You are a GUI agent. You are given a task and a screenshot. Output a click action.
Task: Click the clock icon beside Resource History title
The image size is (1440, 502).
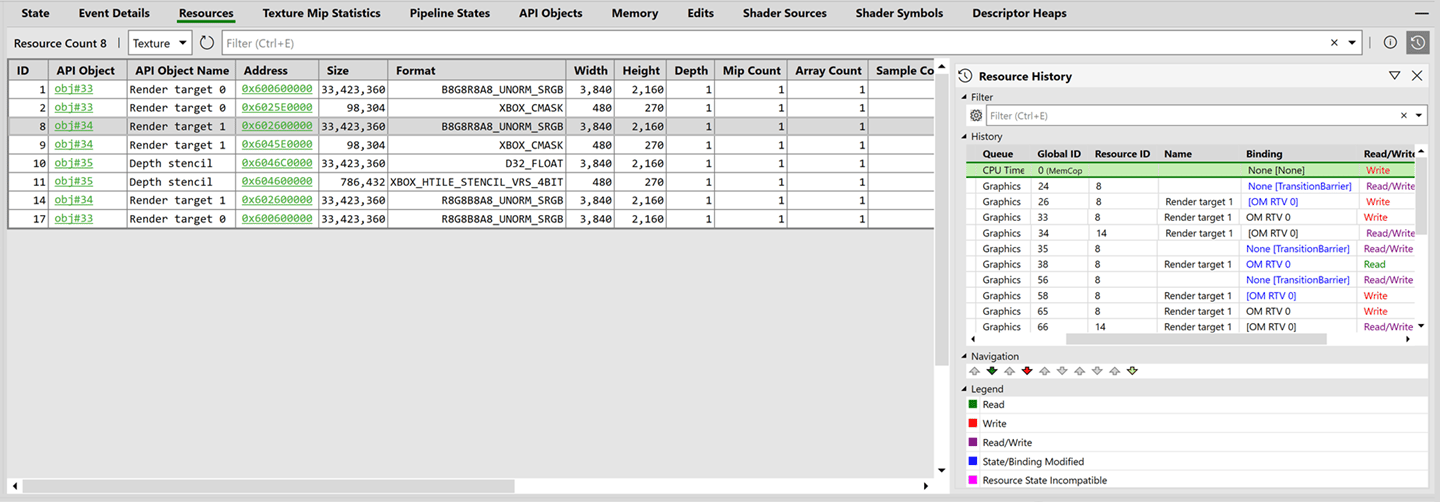pyautogui.click(x=965, y=76)
